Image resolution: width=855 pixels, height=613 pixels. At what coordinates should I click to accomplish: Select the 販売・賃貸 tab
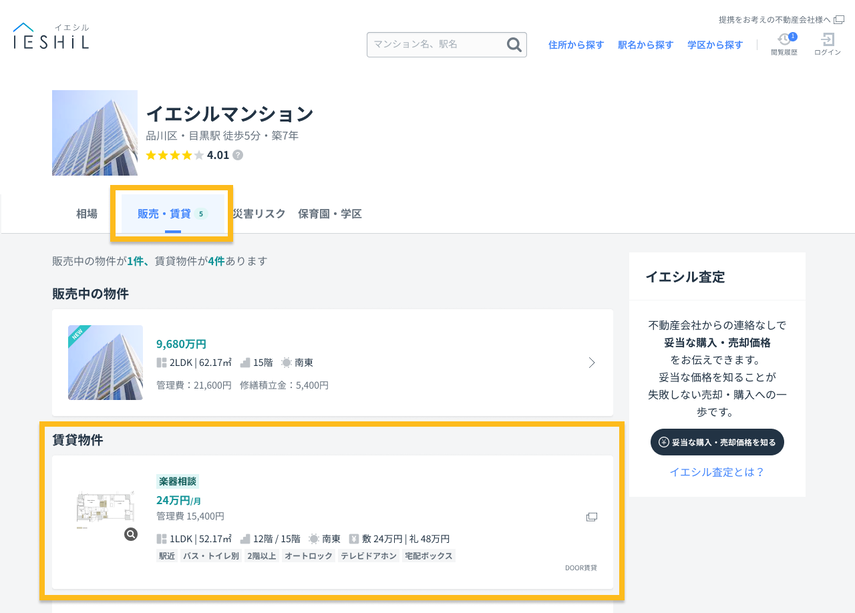point(172,214)
